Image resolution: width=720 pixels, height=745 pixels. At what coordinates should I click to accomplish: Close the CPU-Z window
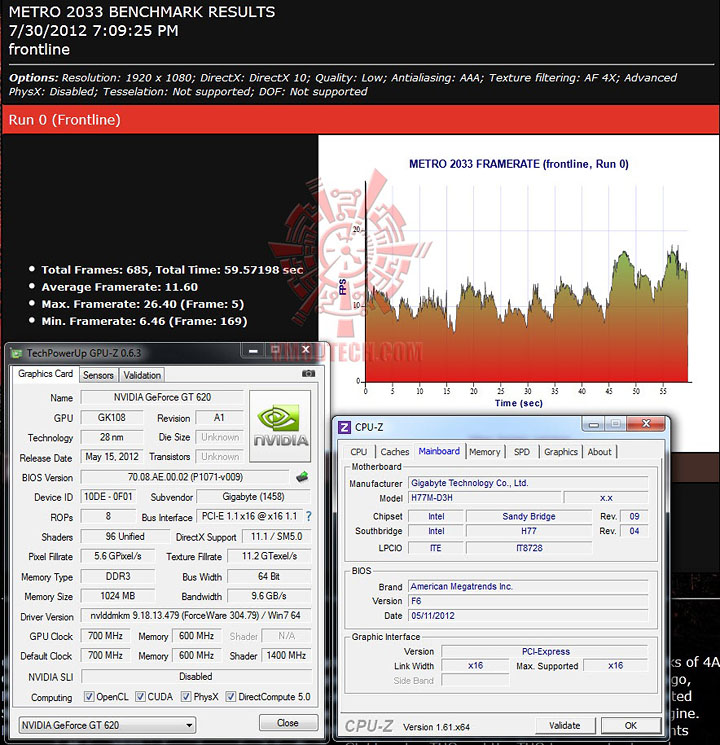click(646, 424)
